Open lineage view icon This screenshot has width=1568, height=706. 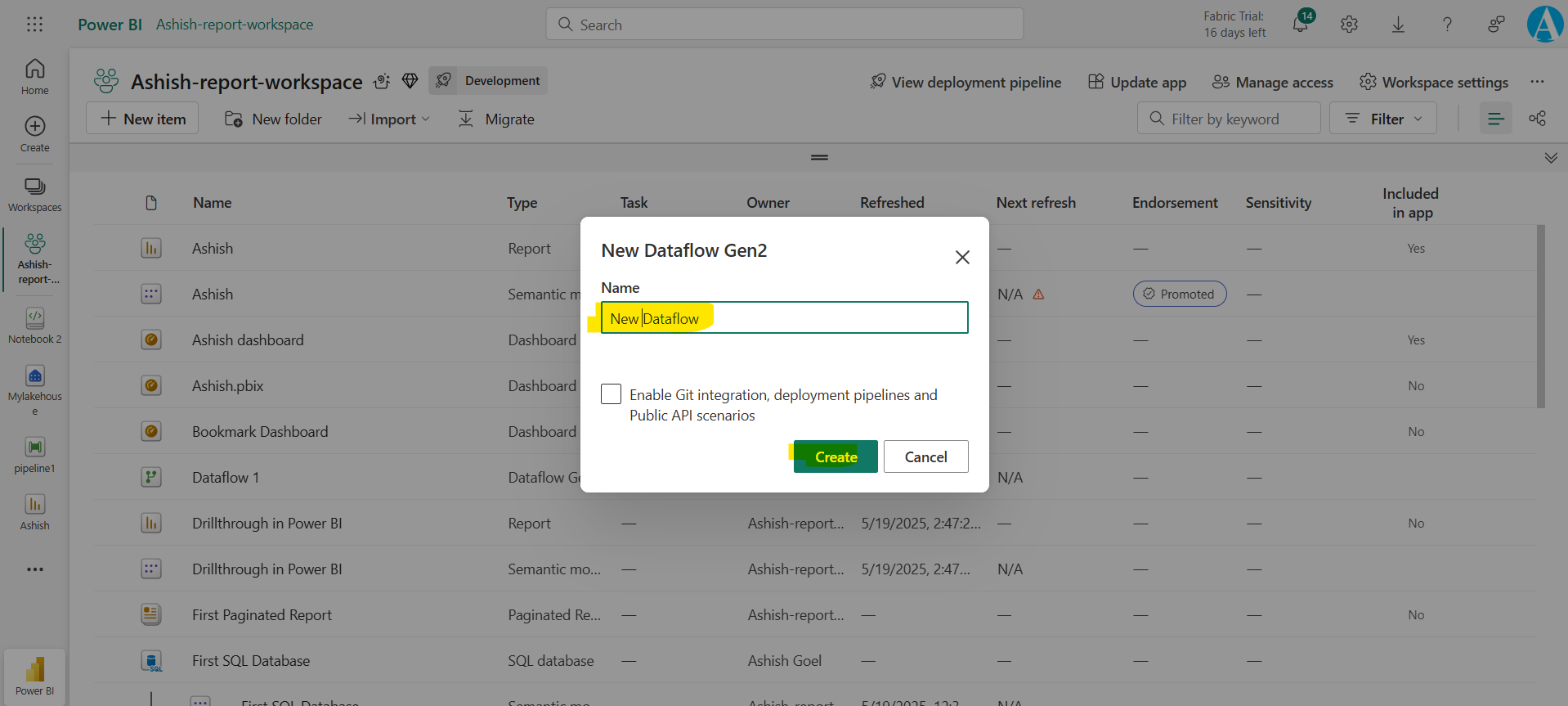(1537, 119)
